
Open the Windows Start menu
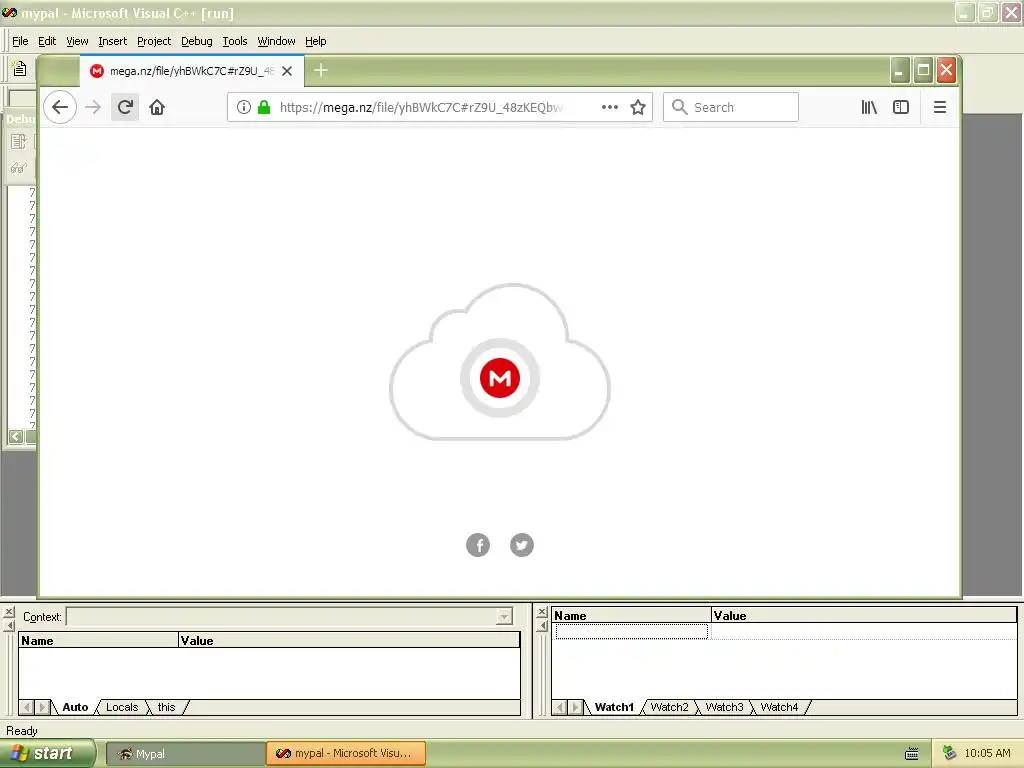pos(47,753)
